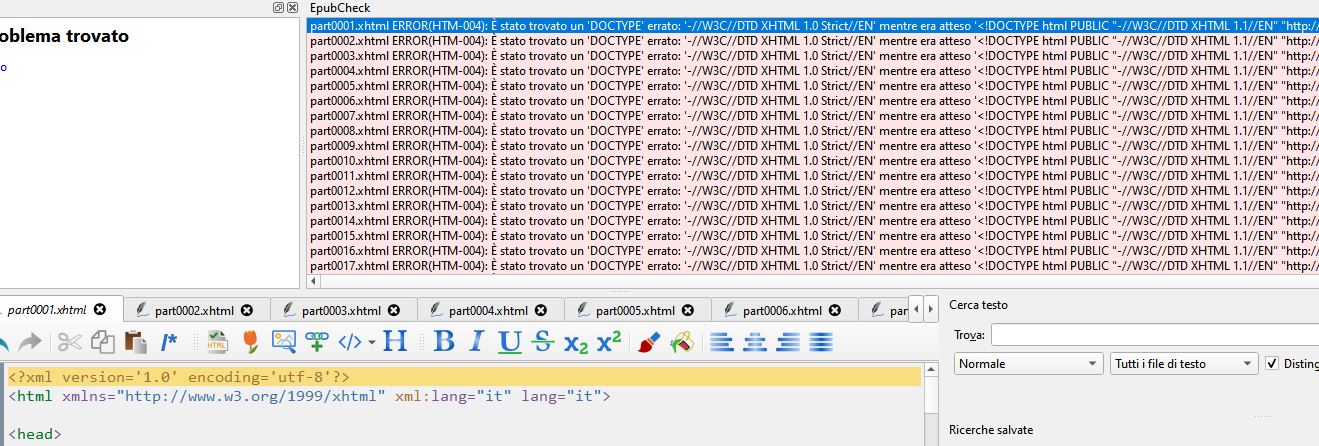Click the insert hyperlink icon

click(x=317, y=342)
